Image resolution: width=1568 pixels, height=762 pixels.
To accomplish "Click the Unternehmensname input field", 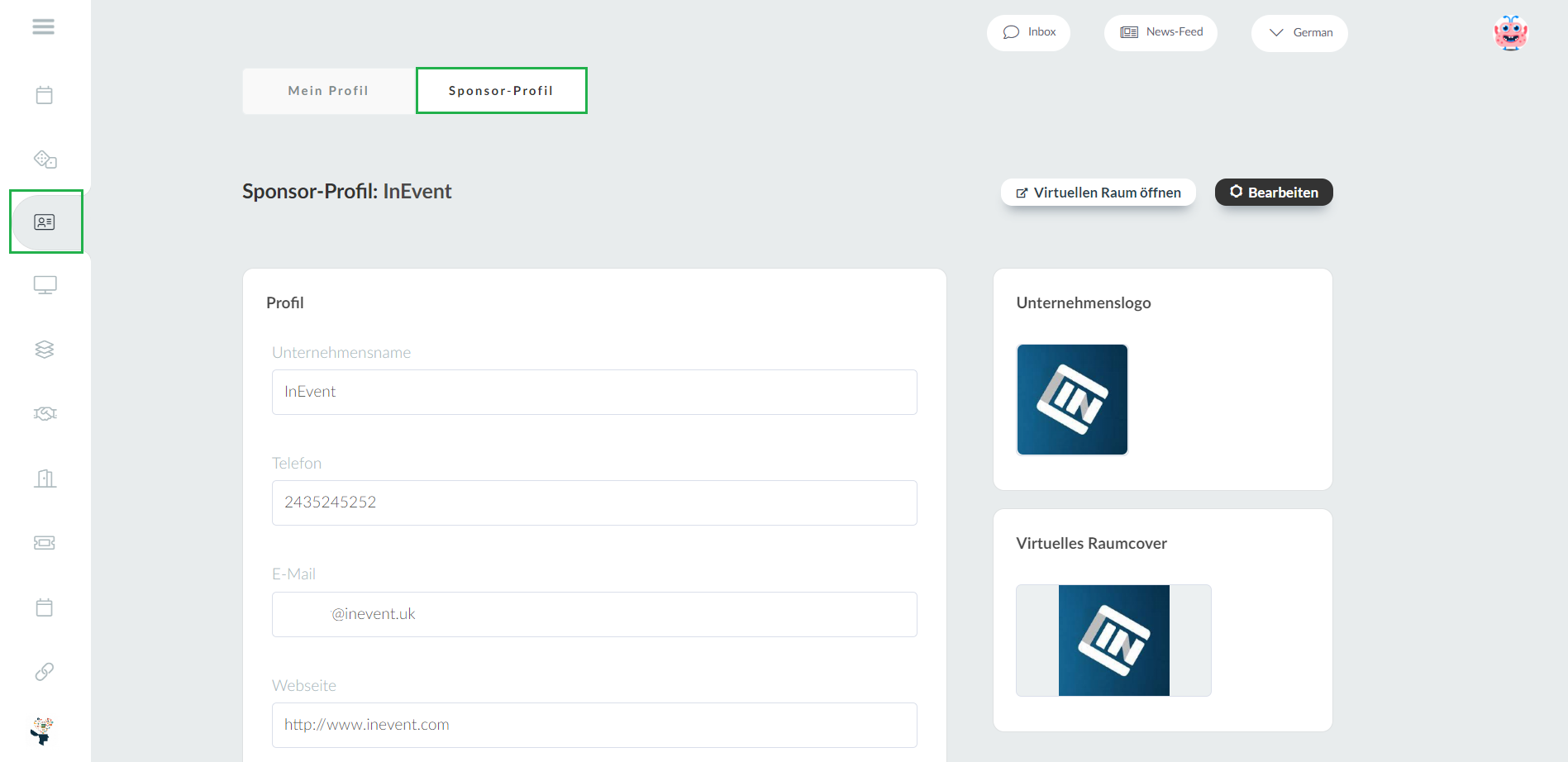I will [x=594, y=392].
